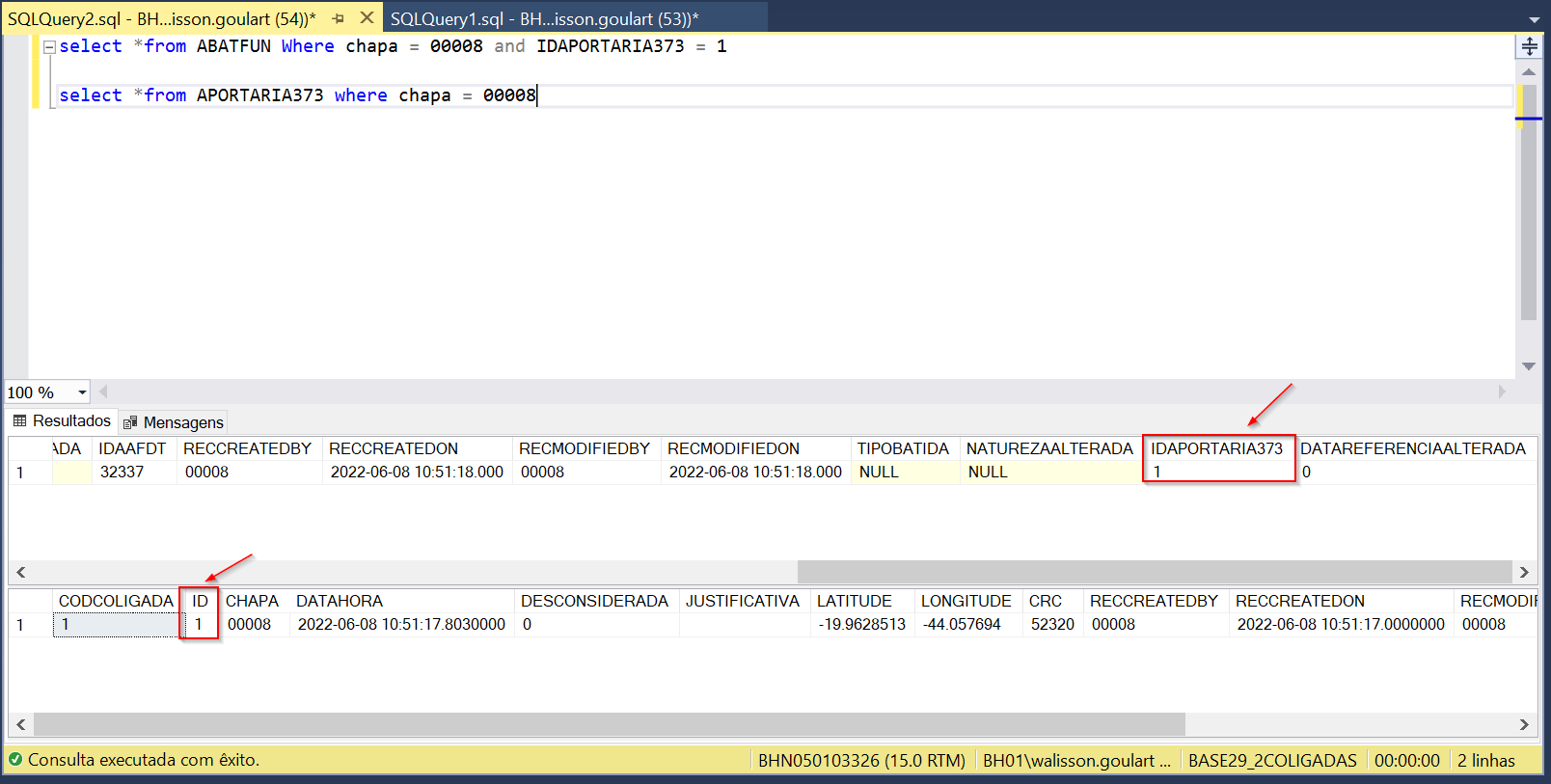Select DATAHORA value 2022-06-08 10:51:17.8030000

[402, 624]
